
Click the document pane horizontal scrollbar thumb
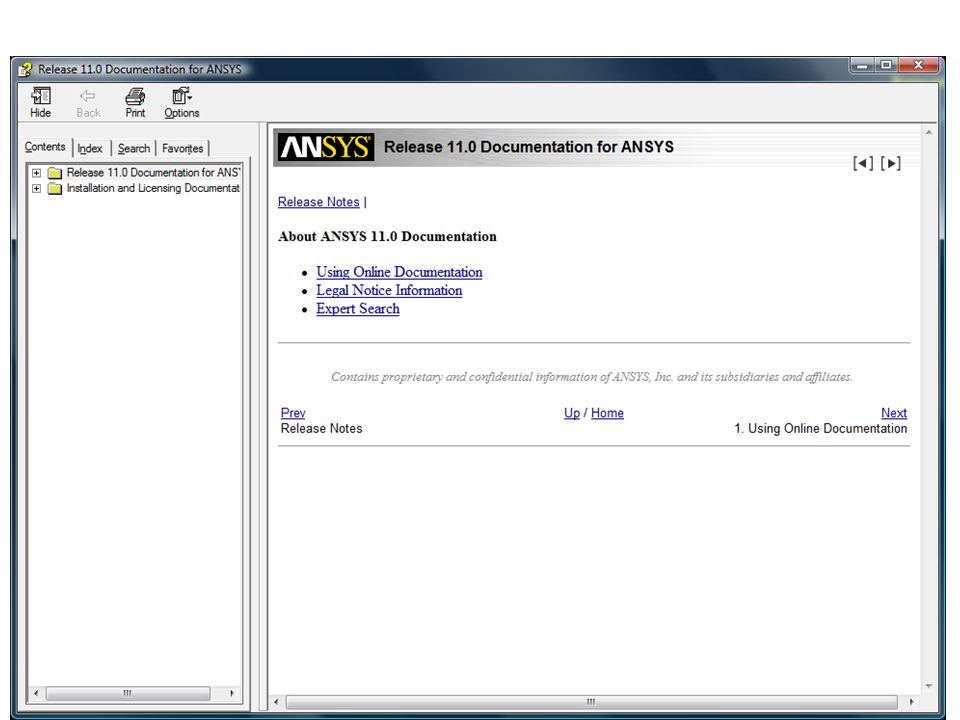click(x=591, y=702)
